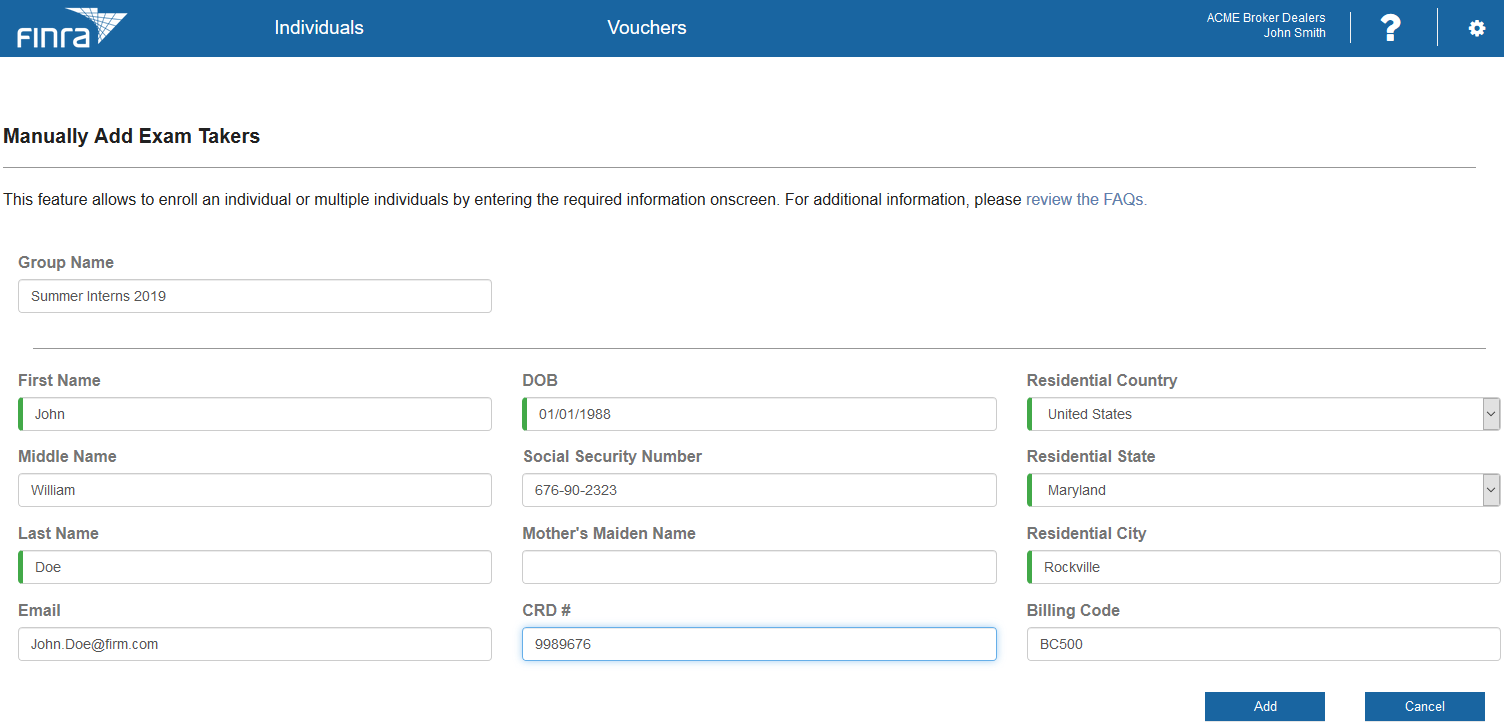
Task: Focus the First Name field
Action: (255, 414)
